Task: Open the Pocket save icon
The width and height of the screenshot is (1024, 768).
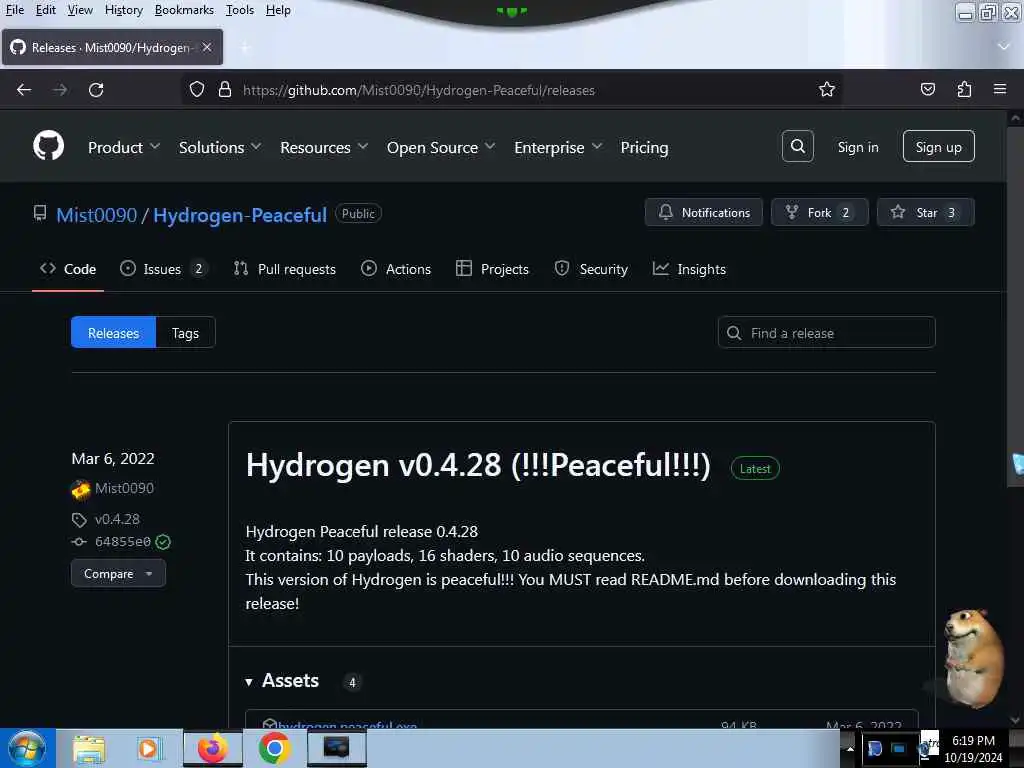Action: pos(927,89)
